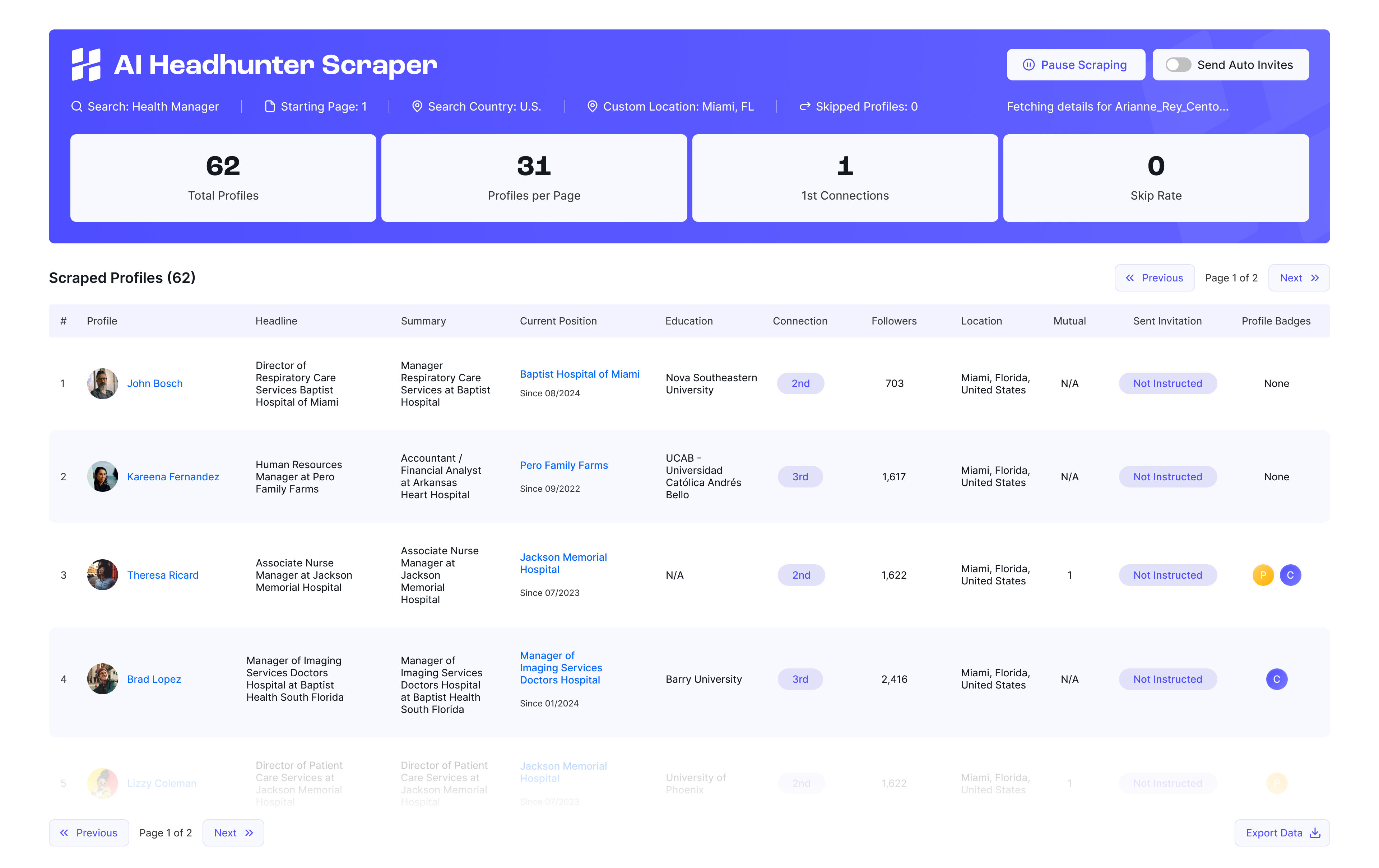Click the AI Headhunter Scraper logo icon
This screenshot has height=868, width=1379.
[x=86, y=64]
